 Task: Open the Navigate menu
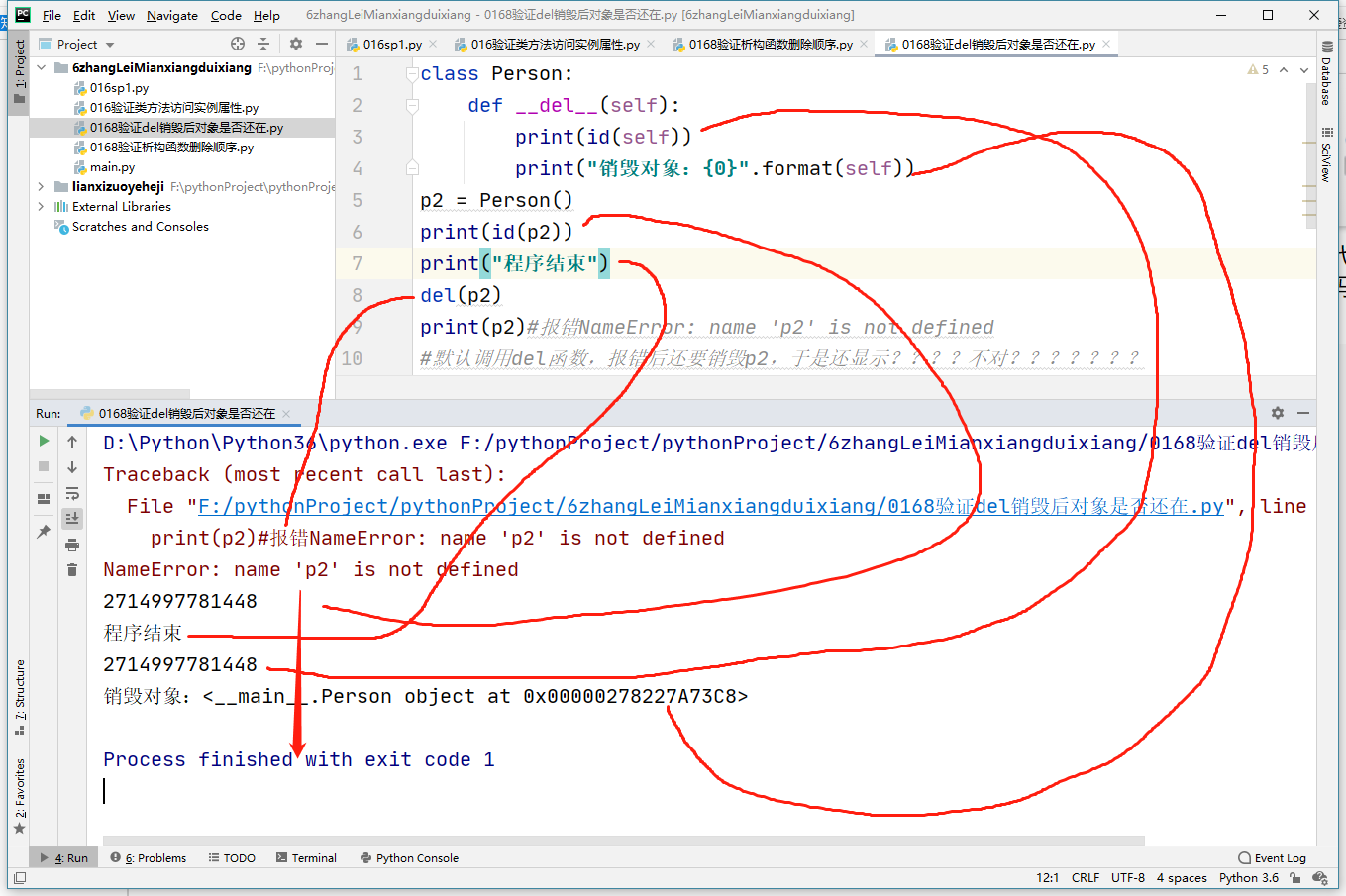pyautogui.click(x=172, y=15)
